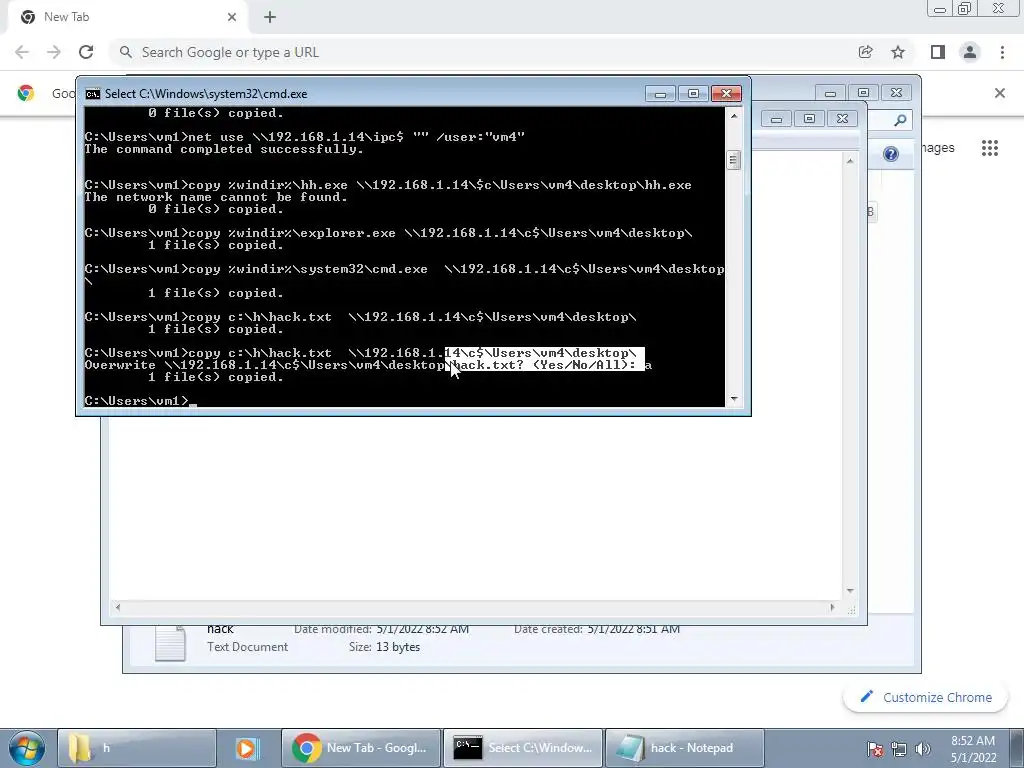Toggle Chrome side panel icon
The image size is (1024, 768).
coord(938,52)
